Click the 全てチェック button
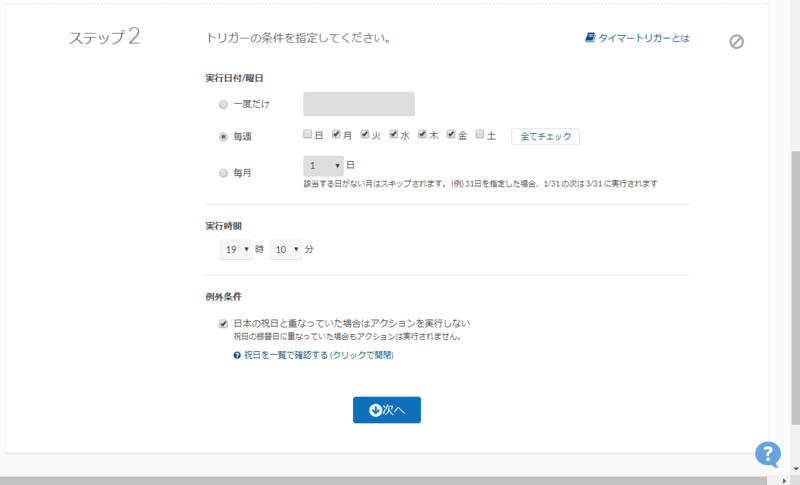 [x=545, y=136]
